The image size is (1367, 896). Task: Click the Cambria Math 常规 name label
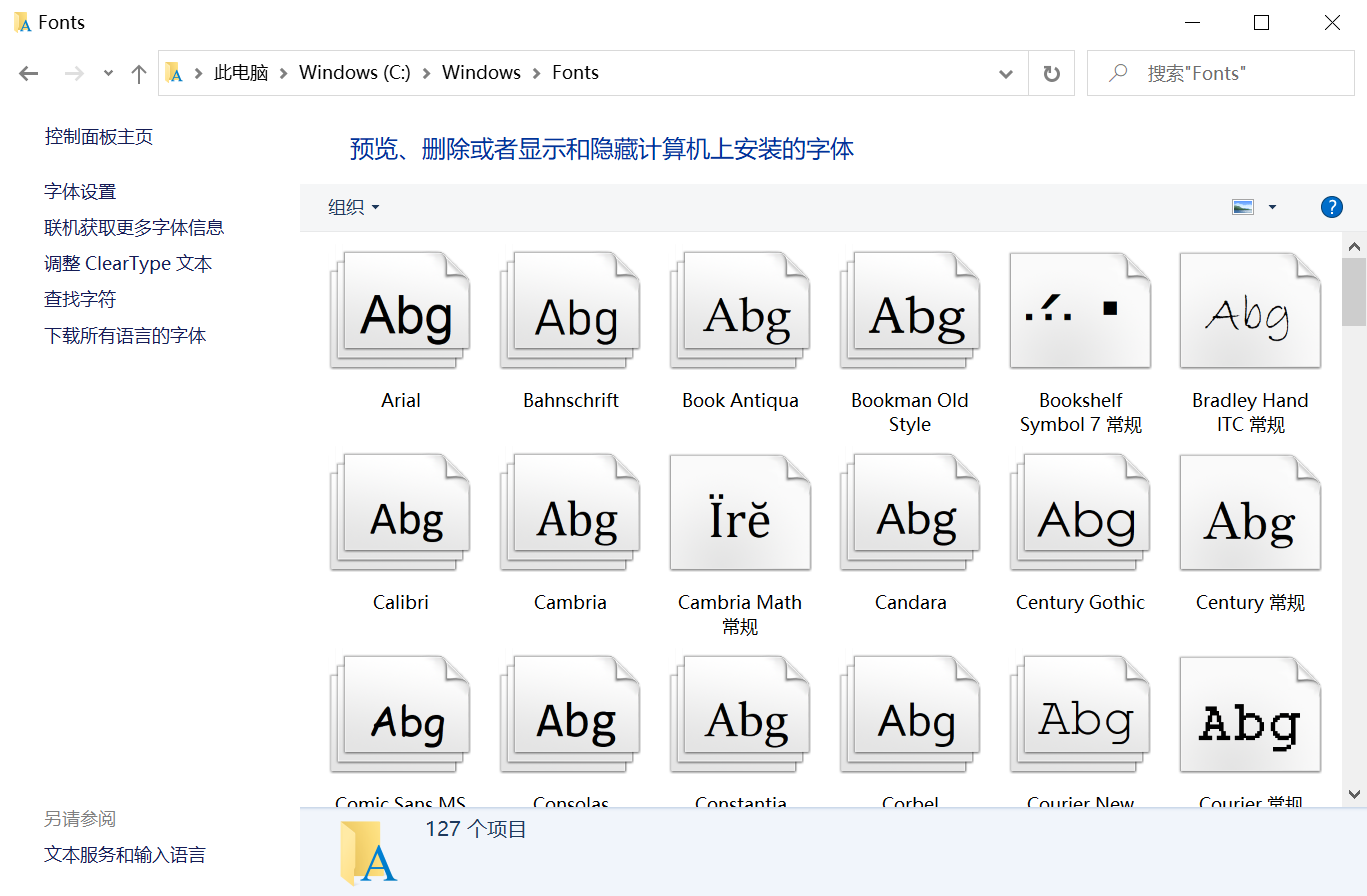click(x=740, y=614)
